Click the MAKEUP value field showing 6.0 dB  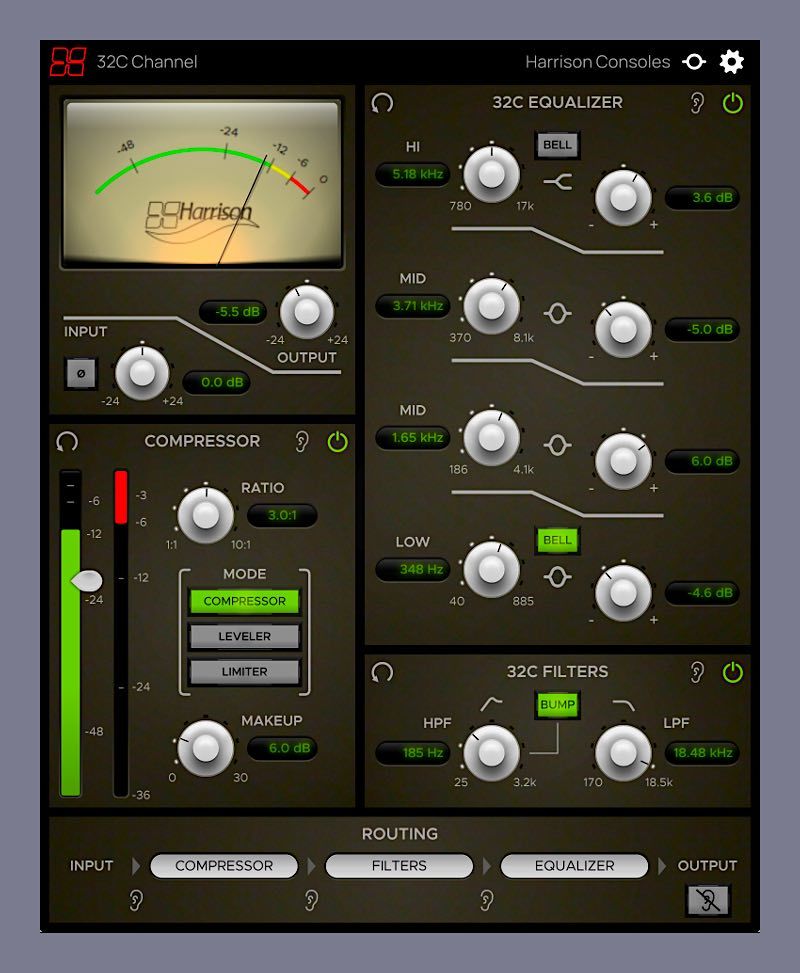pyautogui.click(x=283, y=747)
